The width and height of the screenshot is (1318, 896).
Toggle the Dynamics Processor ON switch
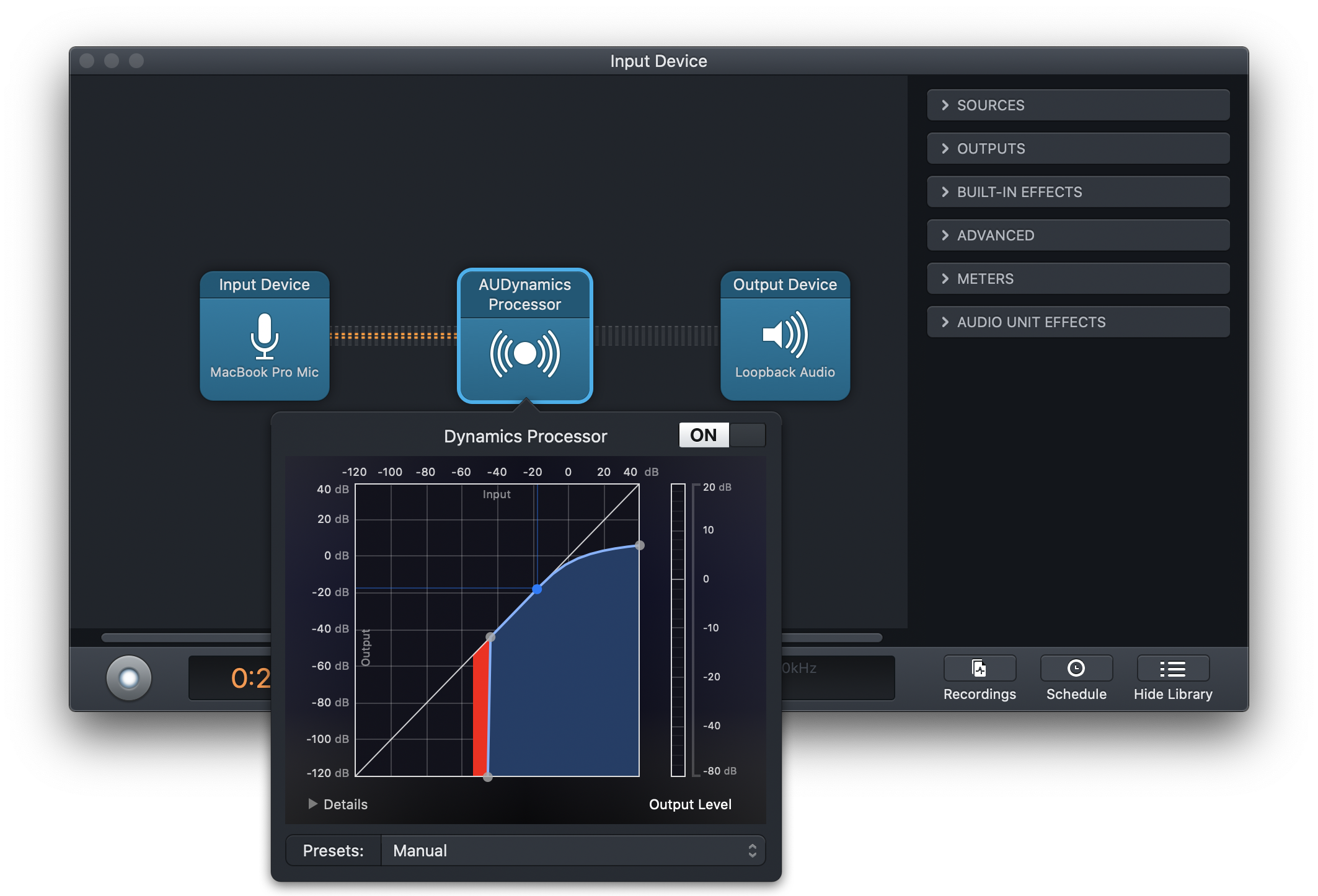coord(704,435)
